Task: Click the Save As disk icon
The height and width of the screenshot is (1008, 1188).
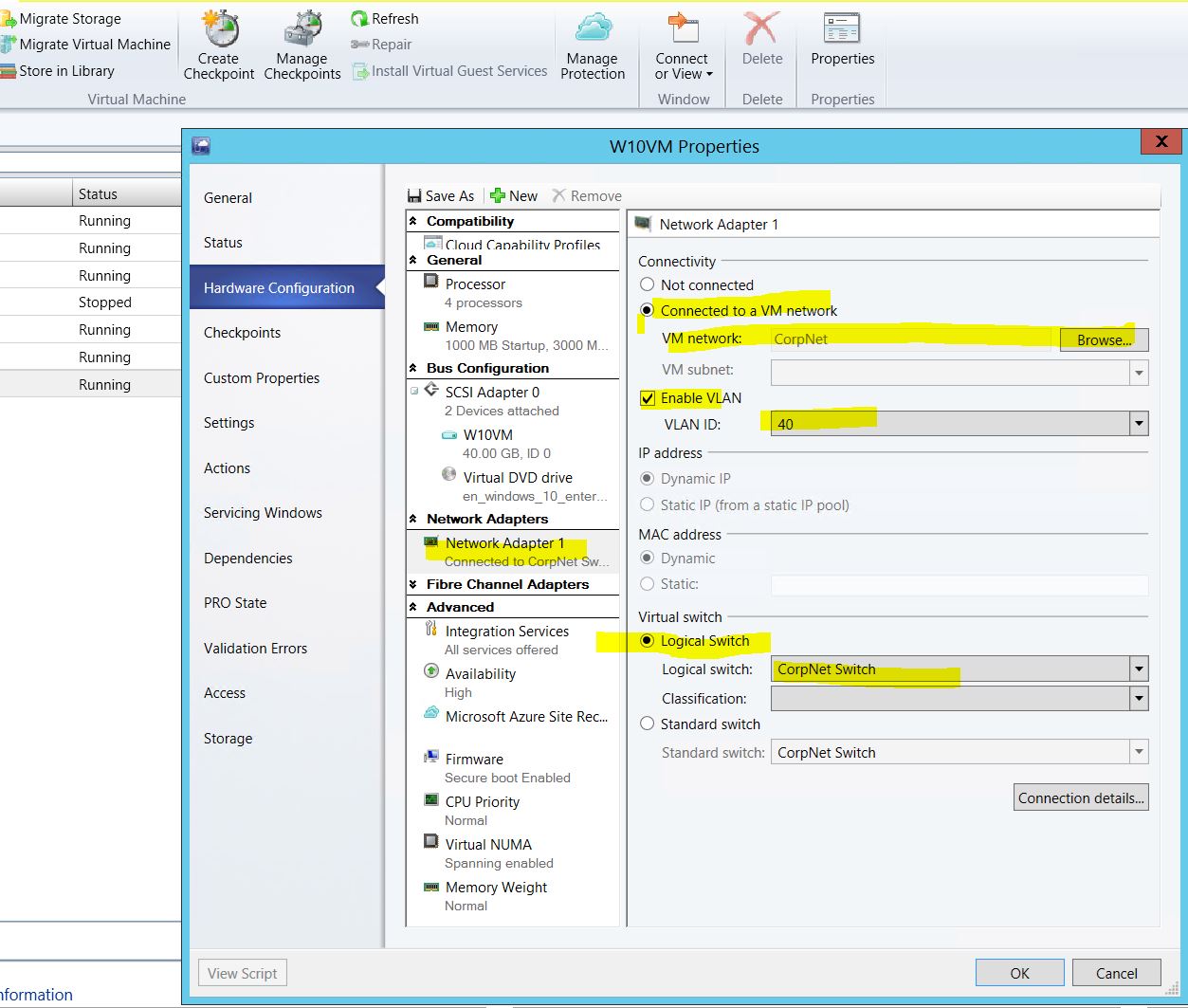Action: [414, 196]
